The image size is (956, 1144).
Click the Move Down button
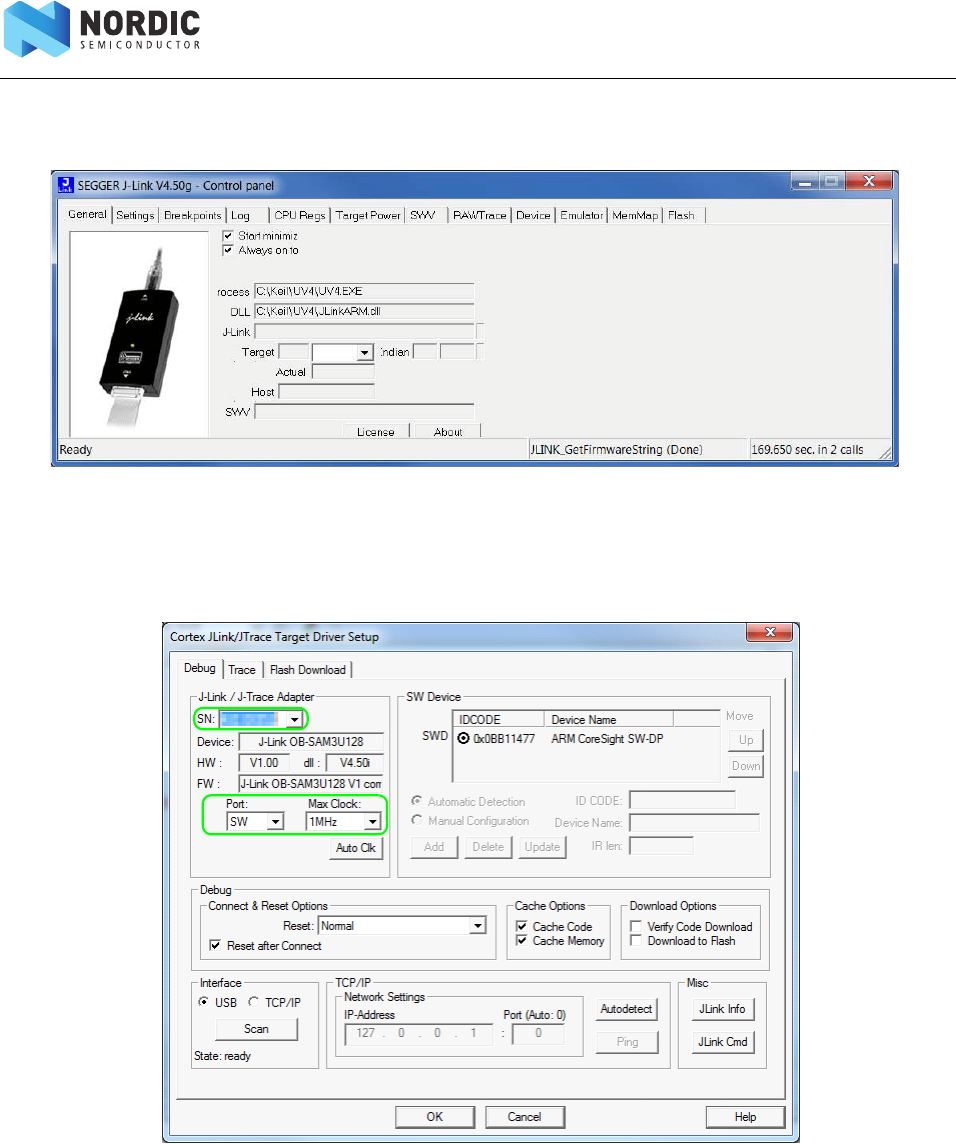pyautogui.click(x=746, y=766)
